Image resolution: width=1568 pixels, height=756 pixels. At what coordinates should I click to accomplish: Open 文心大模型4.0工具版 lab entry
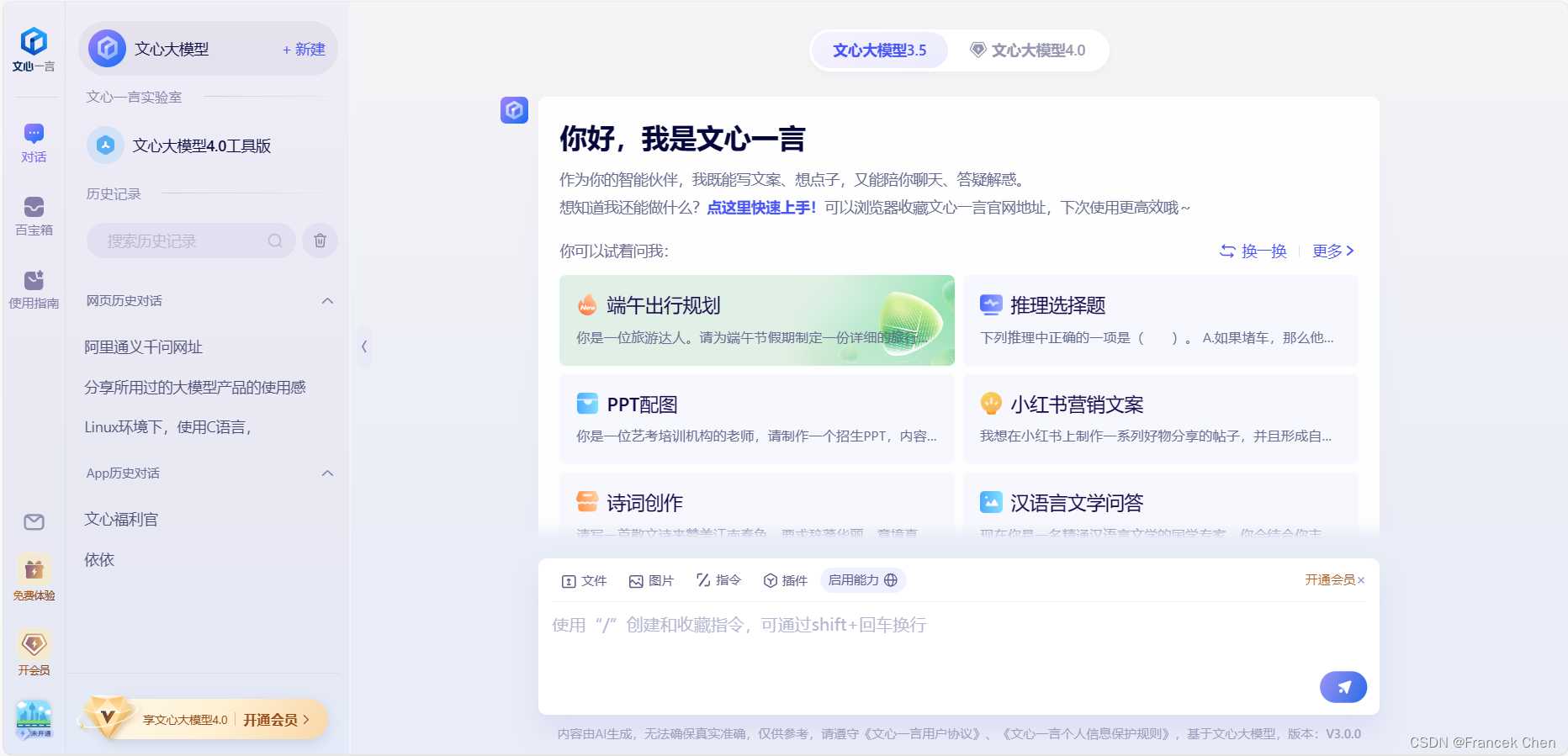[x=202, y=145]
